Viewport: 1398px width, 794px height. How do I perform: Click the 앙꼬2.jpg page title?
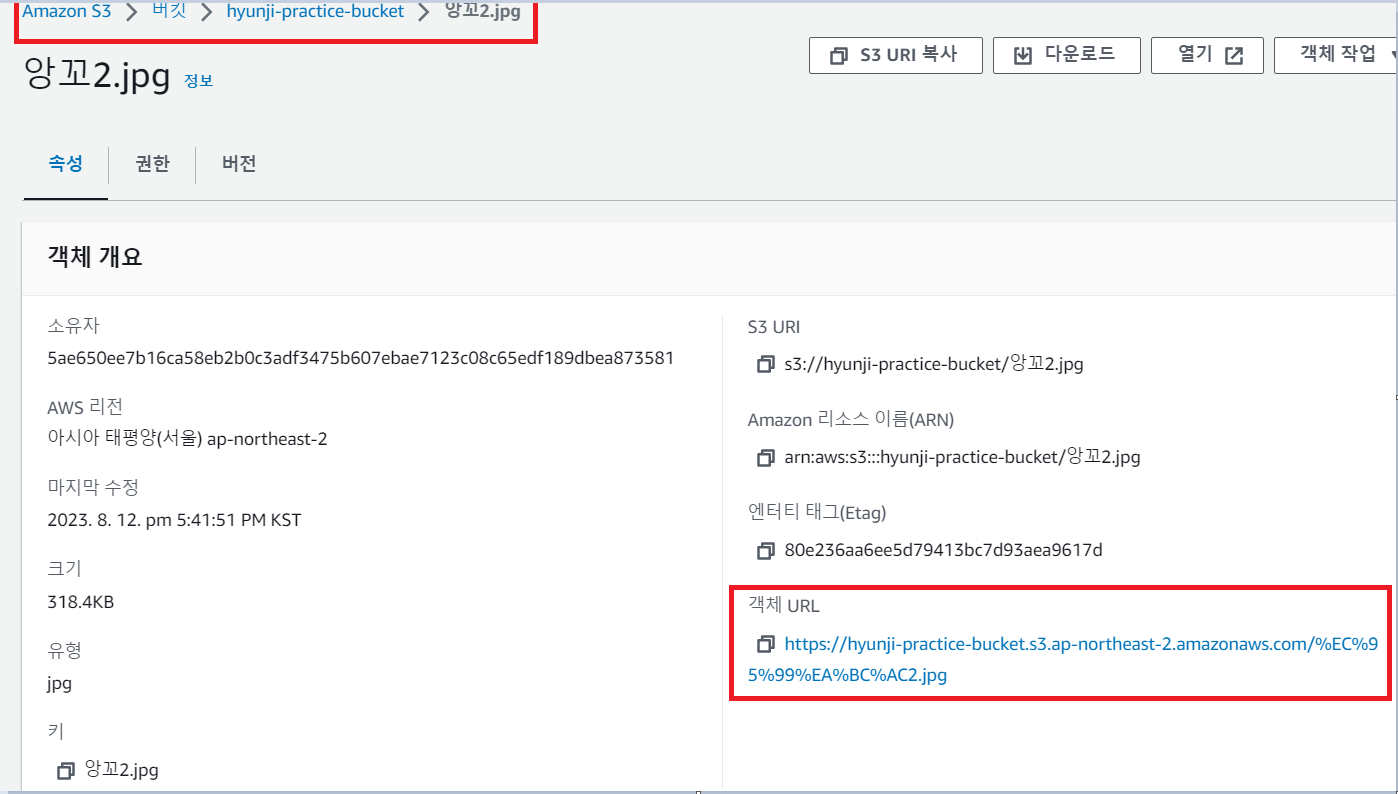click(97, 76)
